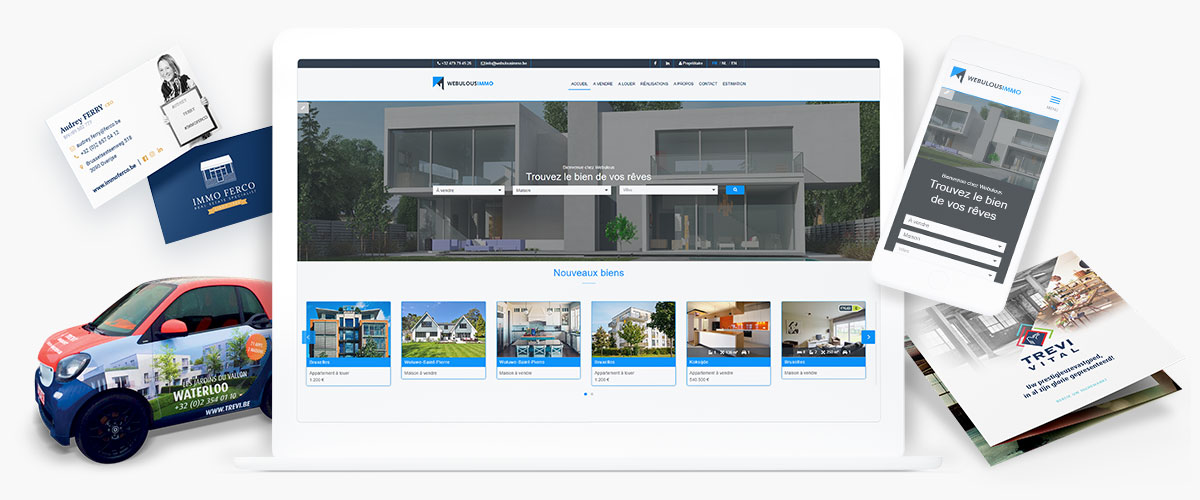Viewport: 1200px width, 500px height.
Task: Open the Propriétaire login link
Action: tap(691, 63)
